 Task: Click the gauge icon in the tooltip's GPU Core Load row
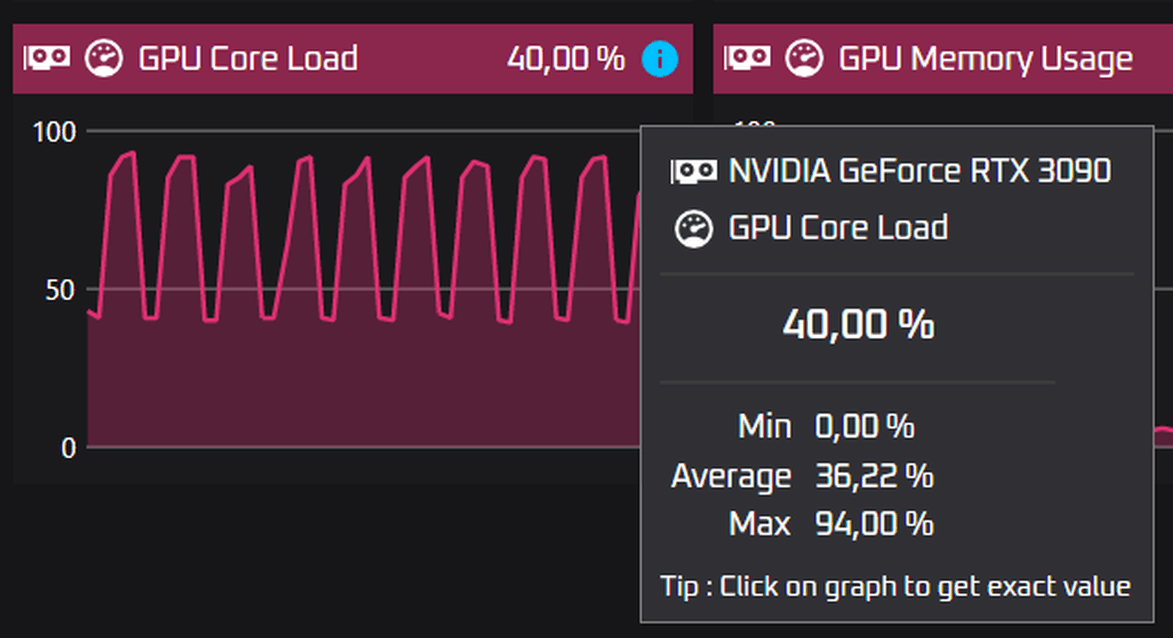(694, 229)
